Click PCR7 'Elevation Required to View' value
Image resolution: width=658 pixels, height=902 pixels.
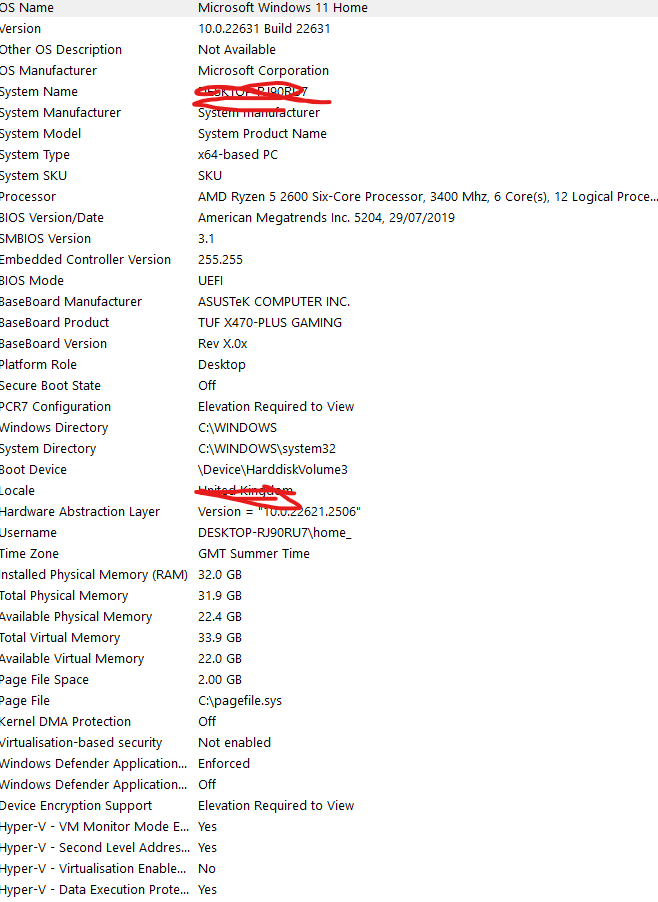click(276, 407)
